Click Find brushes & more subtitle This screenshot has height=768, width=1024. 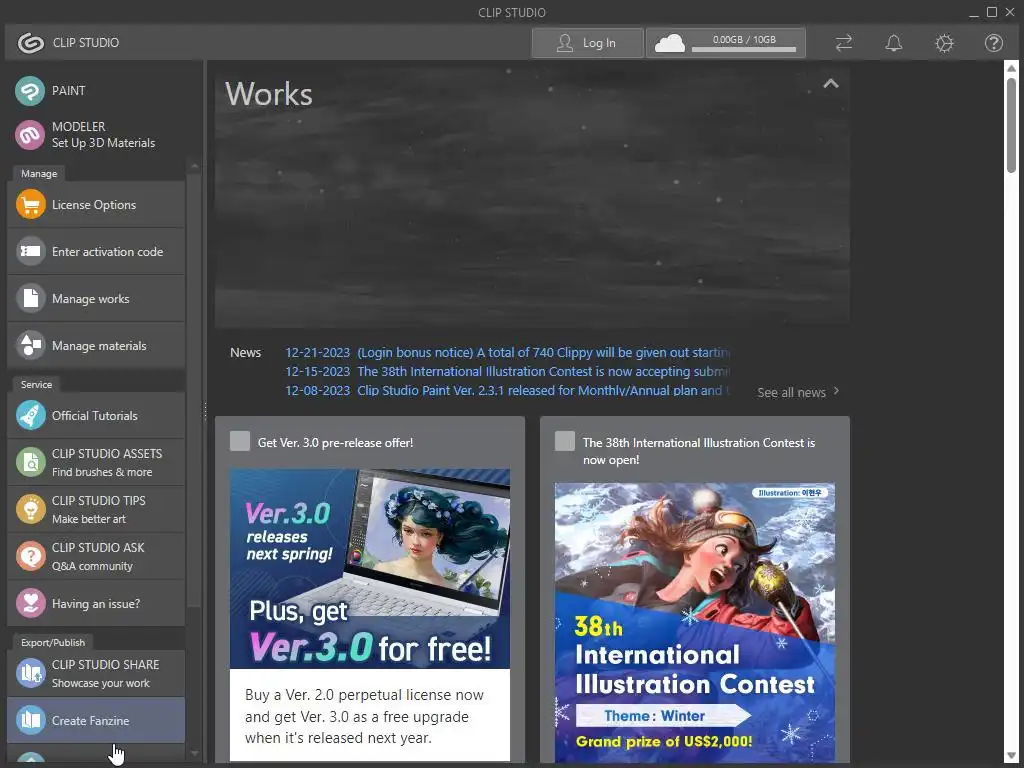click(x=102, y=472)
